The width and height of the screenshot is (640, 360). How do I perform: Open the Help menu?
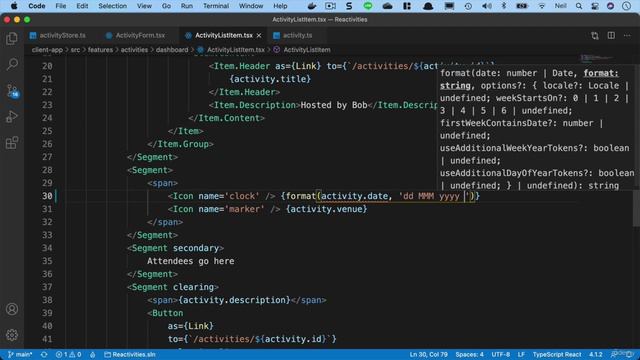(280, 6)
